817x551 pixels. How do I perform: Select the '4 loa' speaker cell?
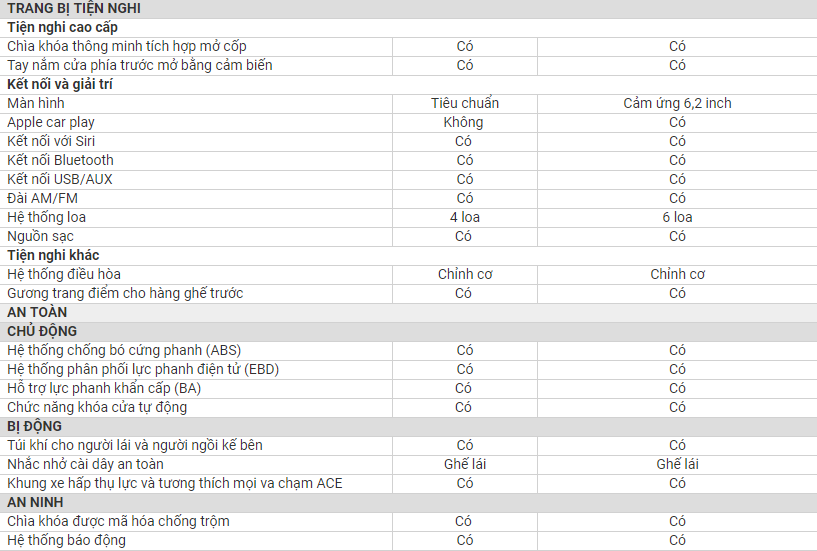(464, 217)
